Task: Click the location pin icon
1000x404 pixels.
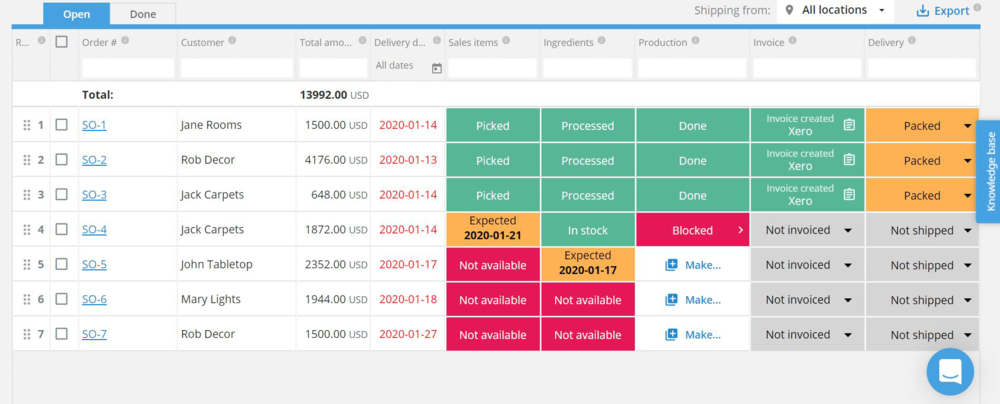Action: tap(790, 10)
